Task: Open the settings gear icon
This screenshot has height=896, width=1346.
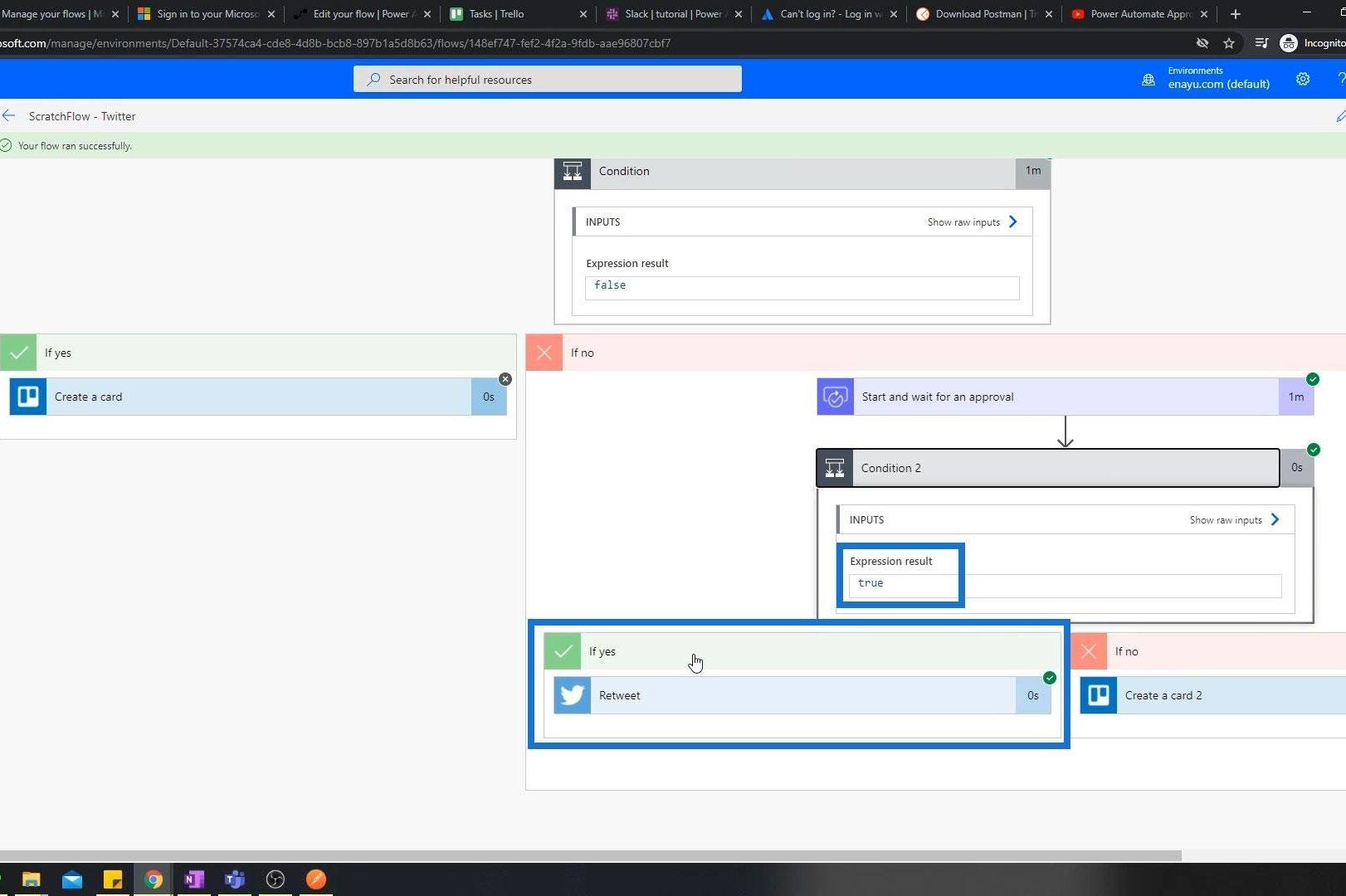Action: pyautogui.click(x=1303, y=79)
